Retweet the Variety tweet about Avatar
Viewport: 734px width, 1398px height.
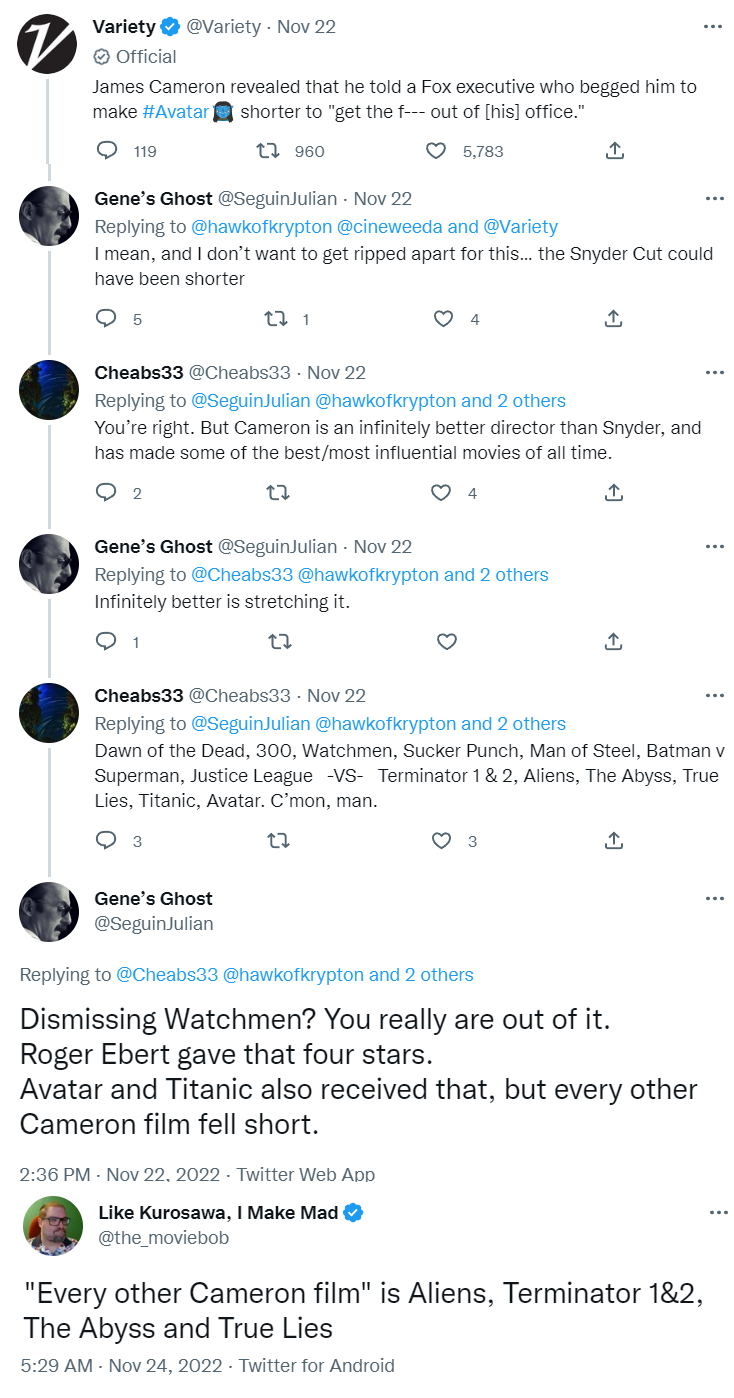coord(267,151)
